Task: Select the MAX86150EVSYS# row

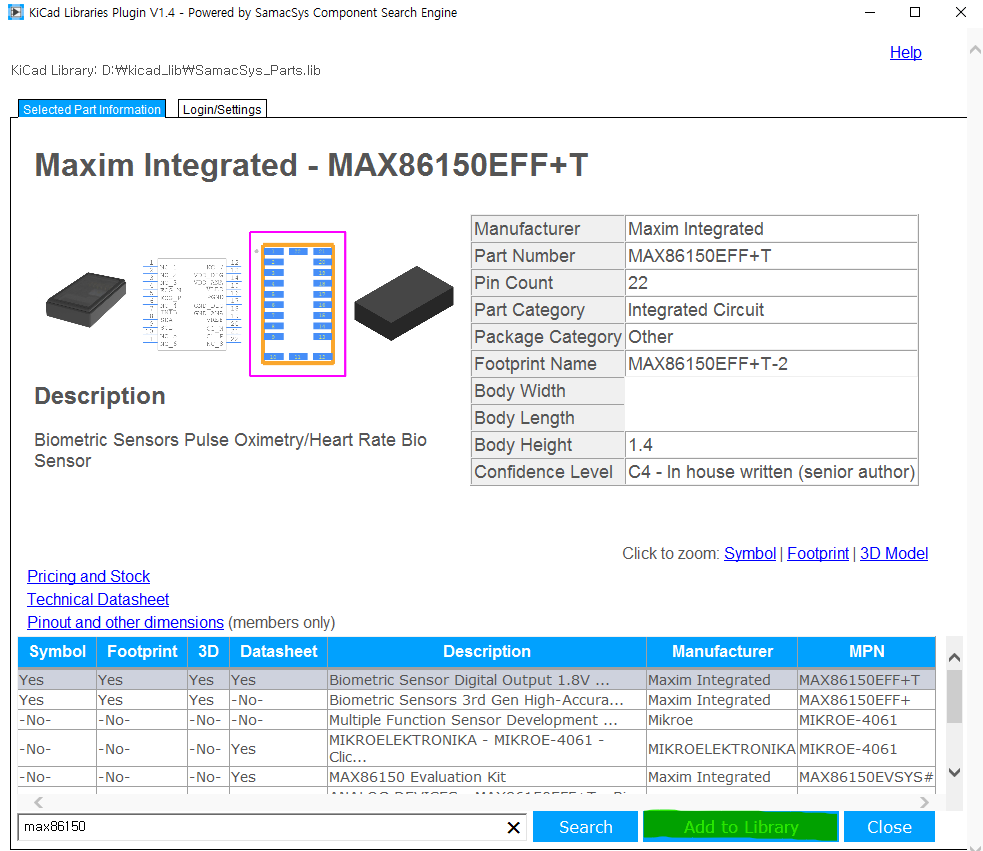Action: pyautogui.click(x=476, y=777)
